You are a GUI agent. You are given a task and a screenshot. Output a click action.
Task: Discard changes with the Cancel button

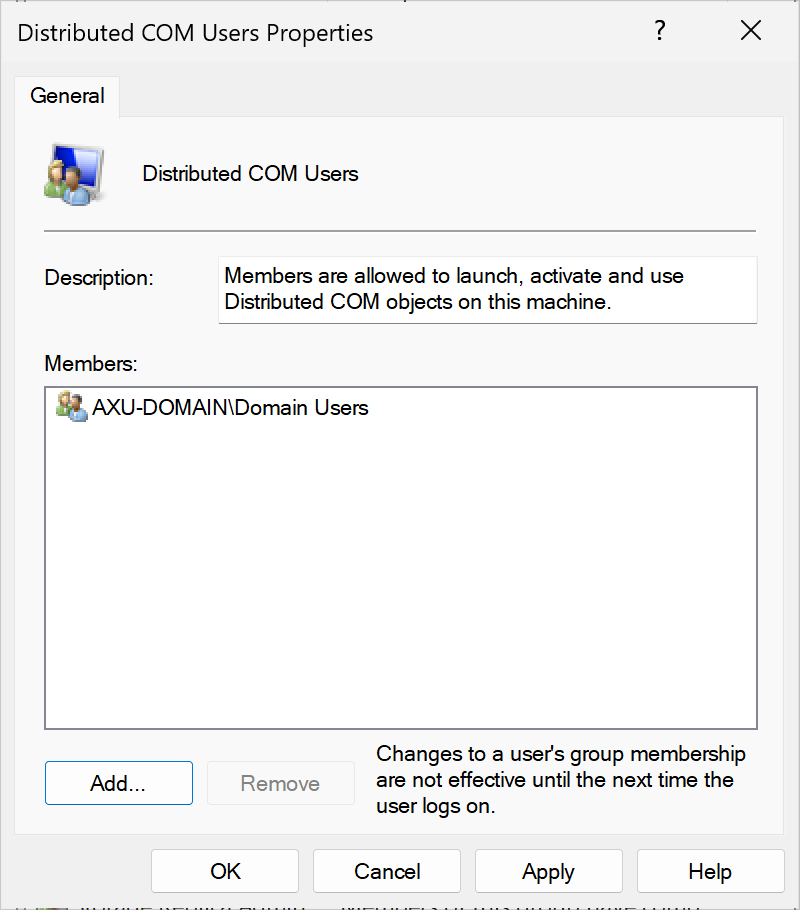click(387, 872)
